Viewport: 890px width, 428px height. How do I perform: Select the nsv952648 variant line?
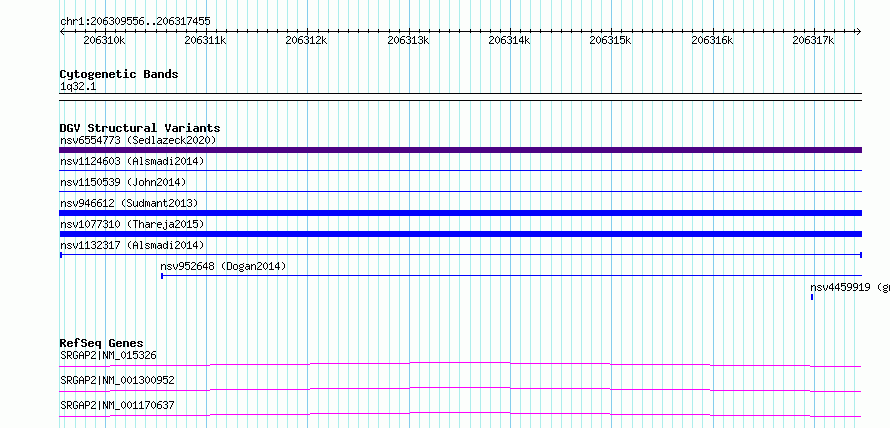pos(511,276)
